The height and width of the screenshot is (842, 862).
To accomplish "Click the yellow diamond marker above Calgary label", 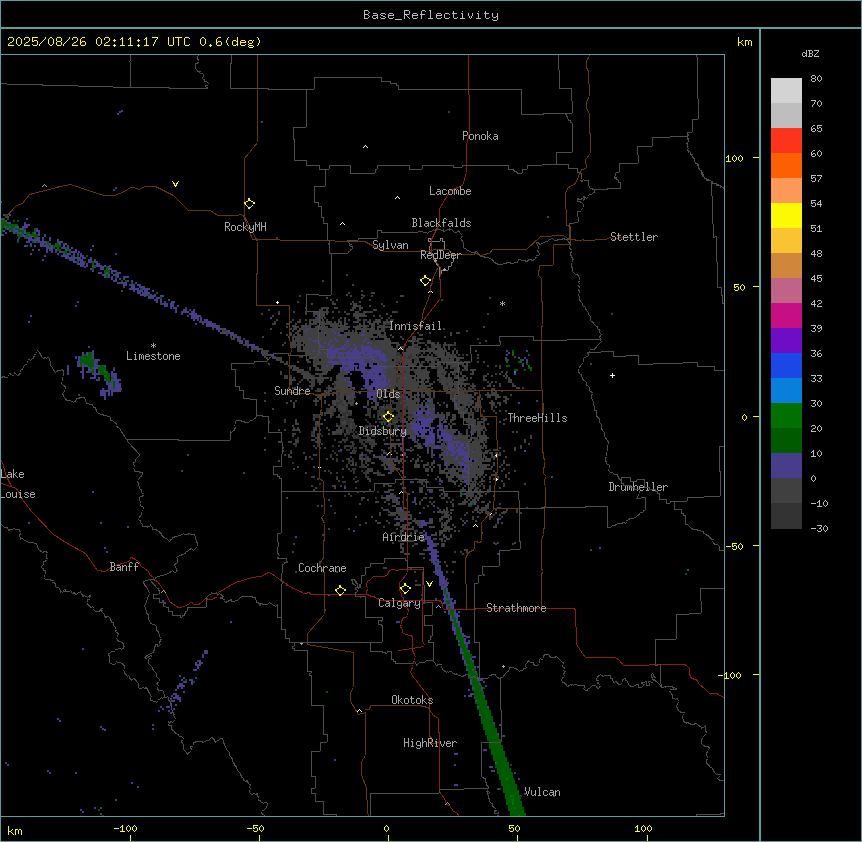I will (x=405, y=589).
